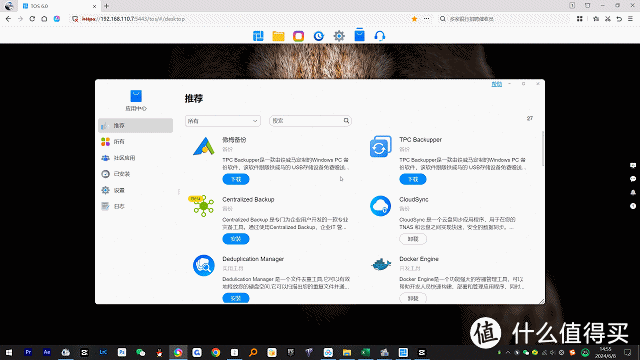
Task: Open the TPC Backupper app icon
Action: 380,147
